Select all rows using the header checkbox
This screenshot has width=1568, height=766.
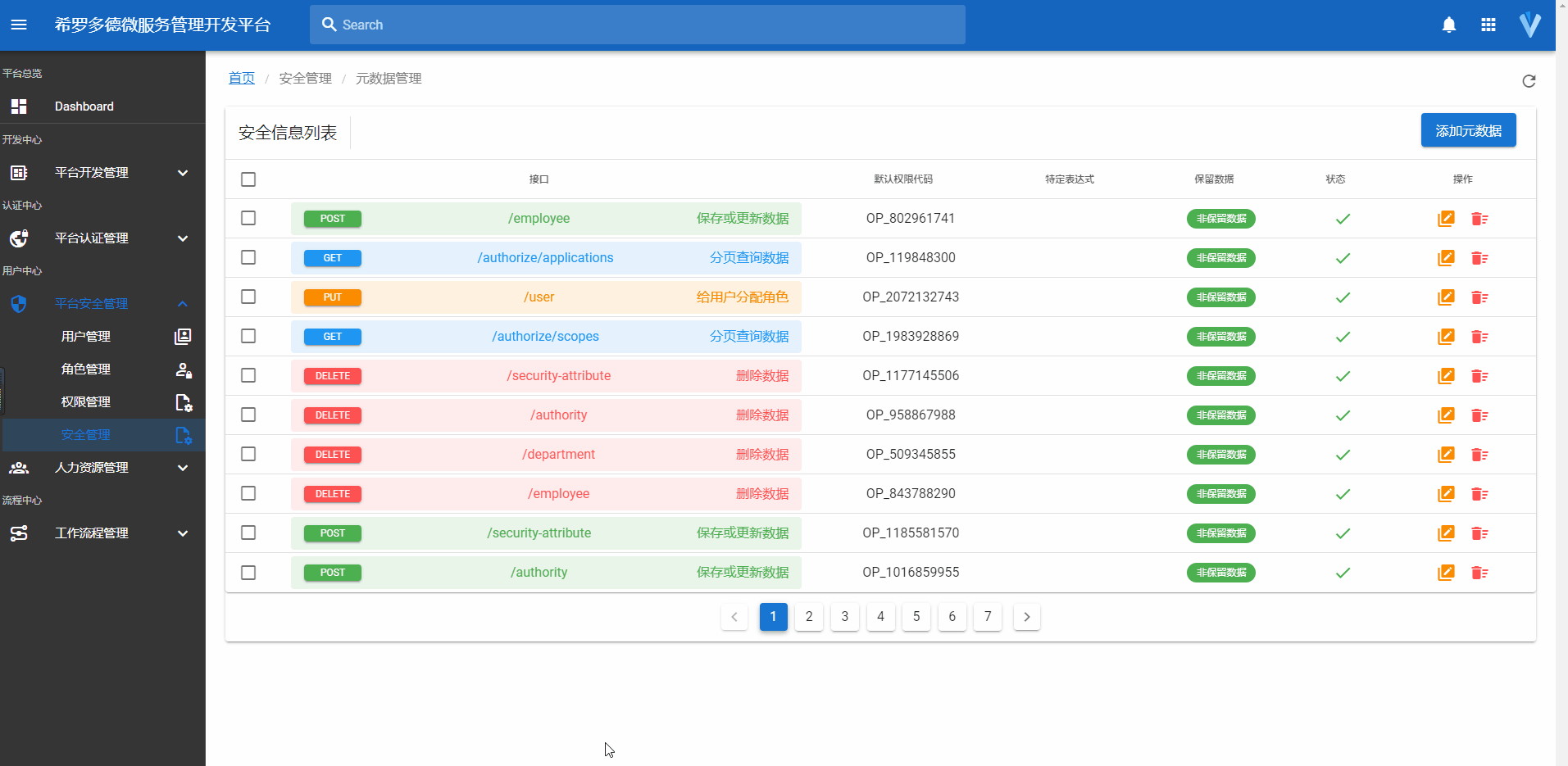(248, 179)
